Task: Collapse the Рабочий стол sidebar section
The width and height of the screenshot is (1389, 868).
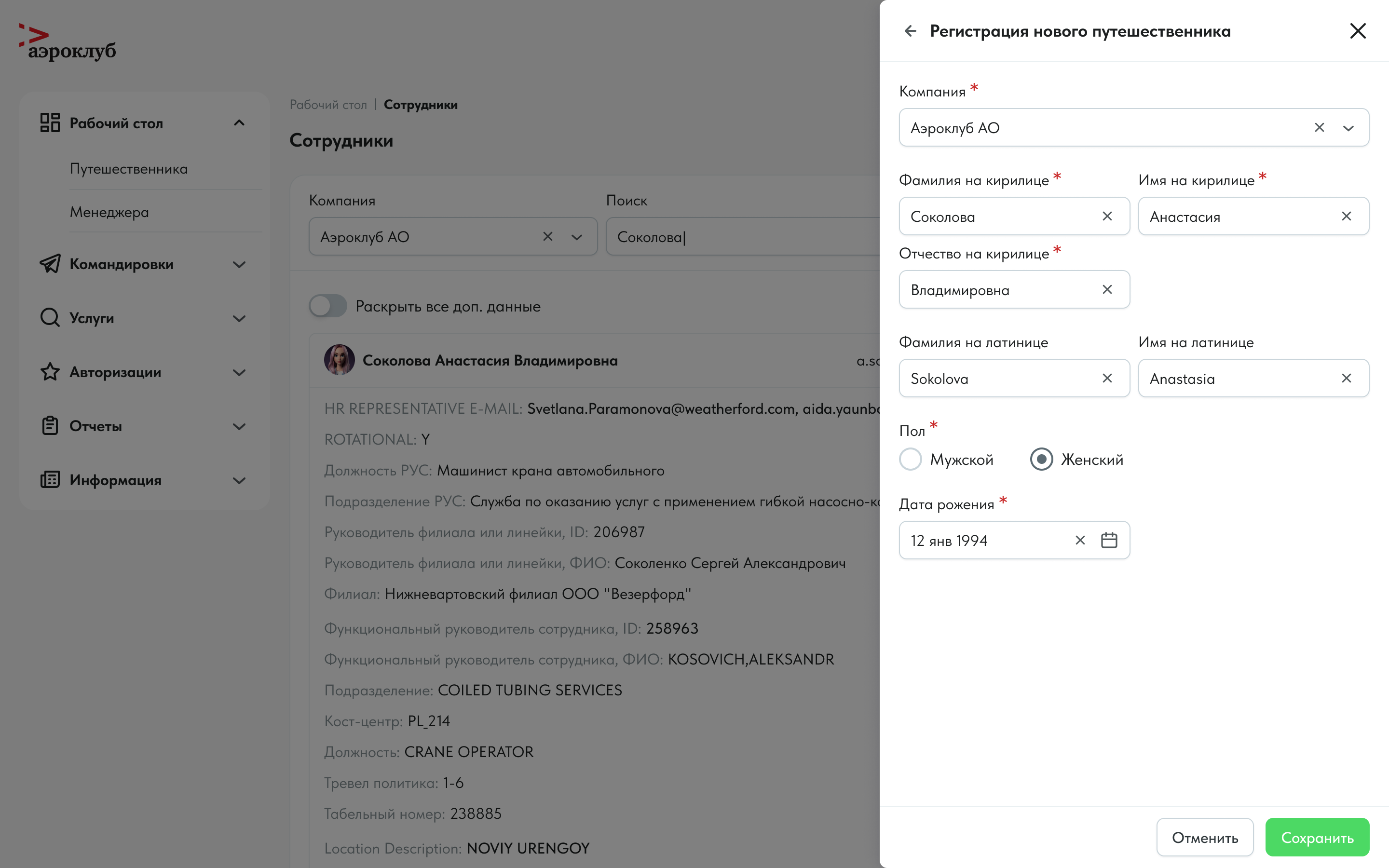Action: click(239, 123)
